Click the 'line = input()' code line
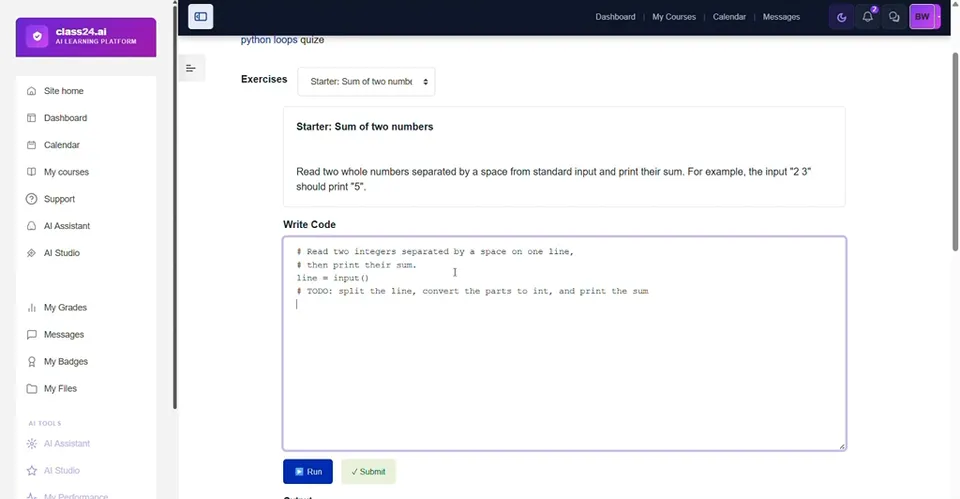Viewport: 960px width, 499px height. [x=332, y=278]
